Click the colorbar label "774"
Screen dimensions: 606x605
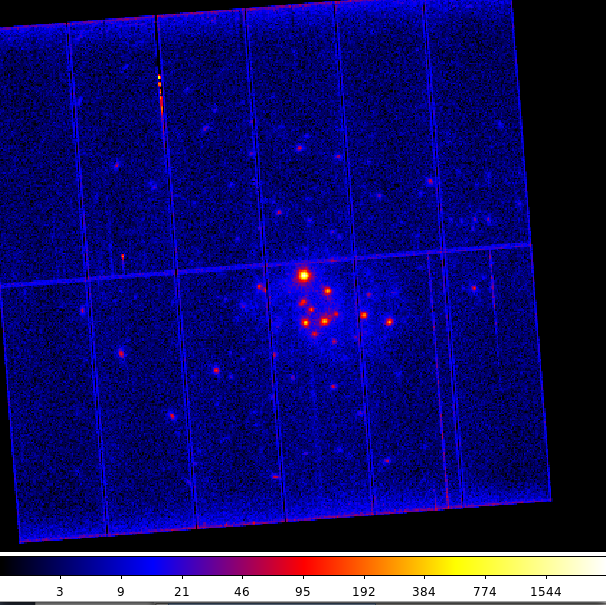click(x=485, y=592)
